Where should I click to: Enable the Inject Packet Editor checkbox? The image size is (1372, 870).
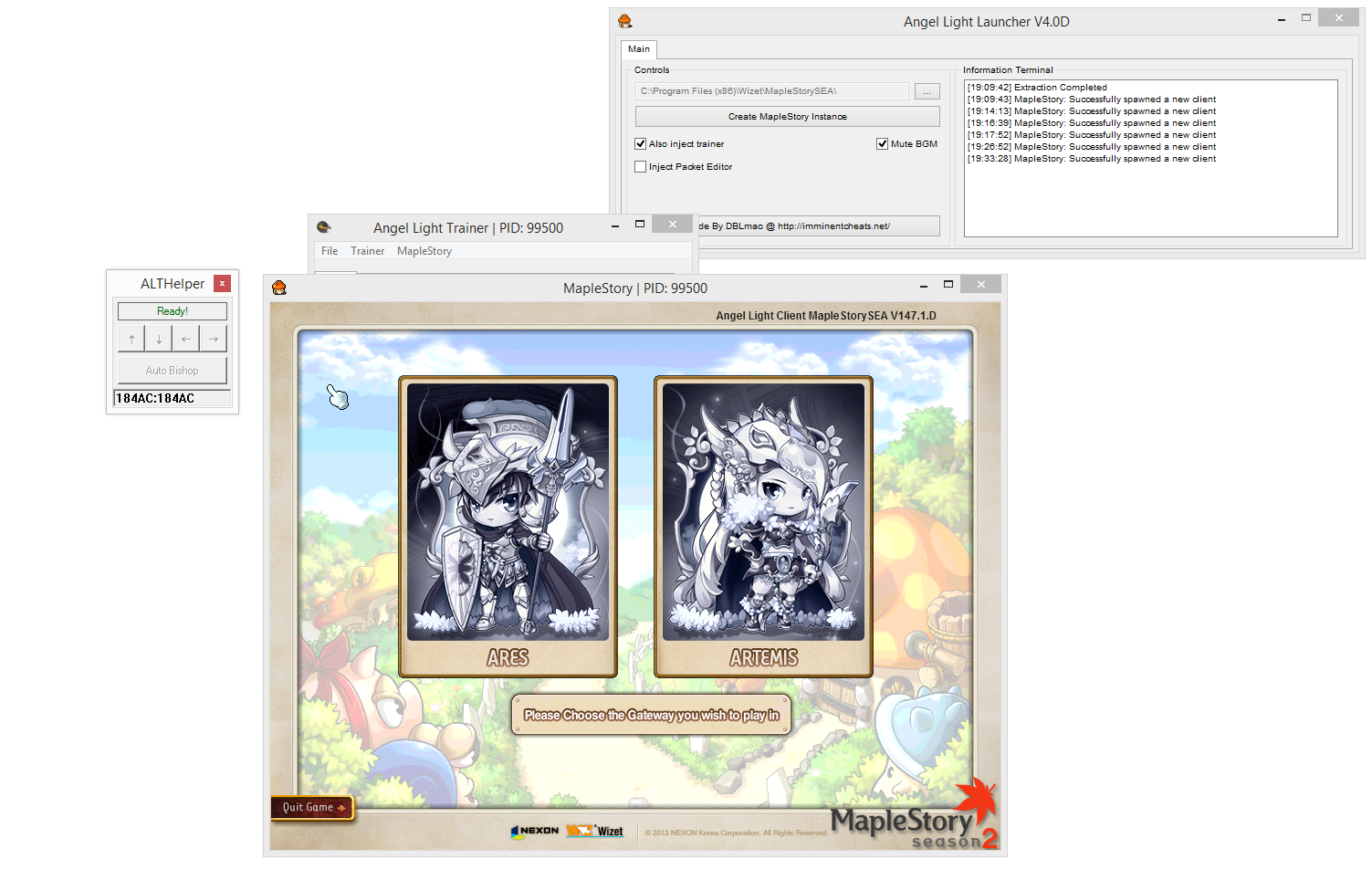pos(641,167)
